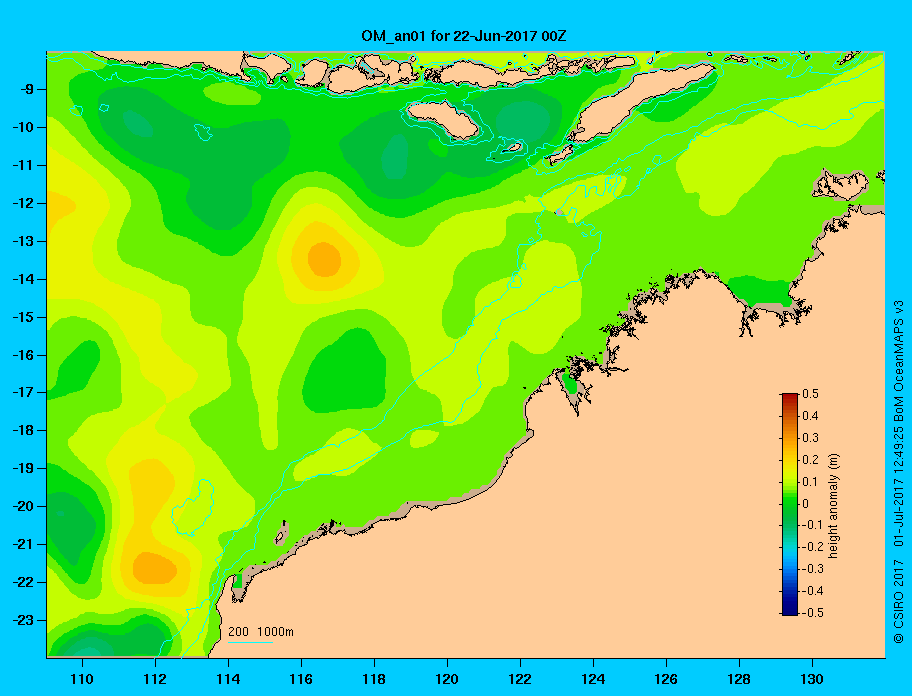Pick the latitude tick label -13

pyautogui.click(x=23, y=241)
